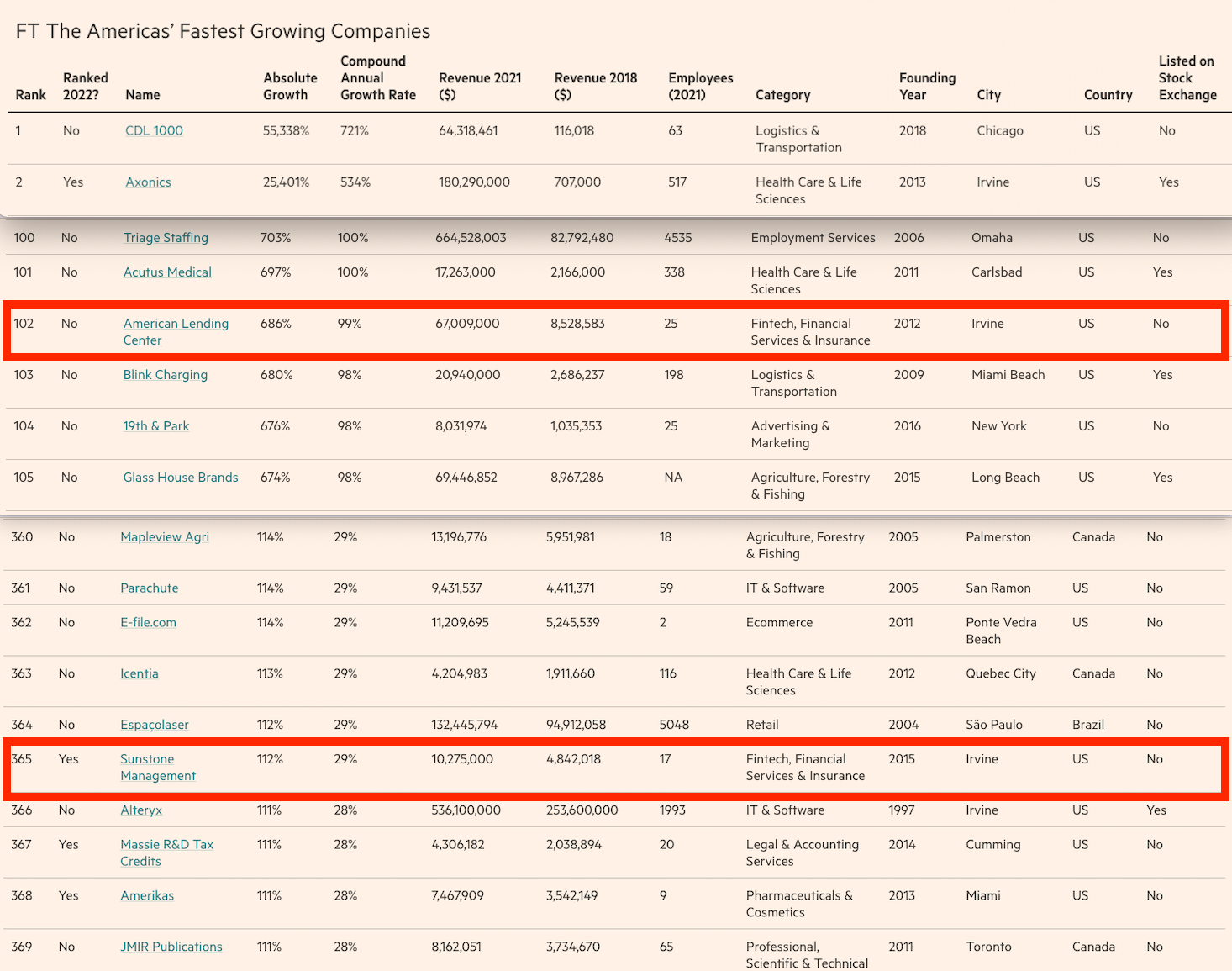Viewport: 1232px width, 971px height.
Task: Click the Rank column header
Action: (31, 95)
